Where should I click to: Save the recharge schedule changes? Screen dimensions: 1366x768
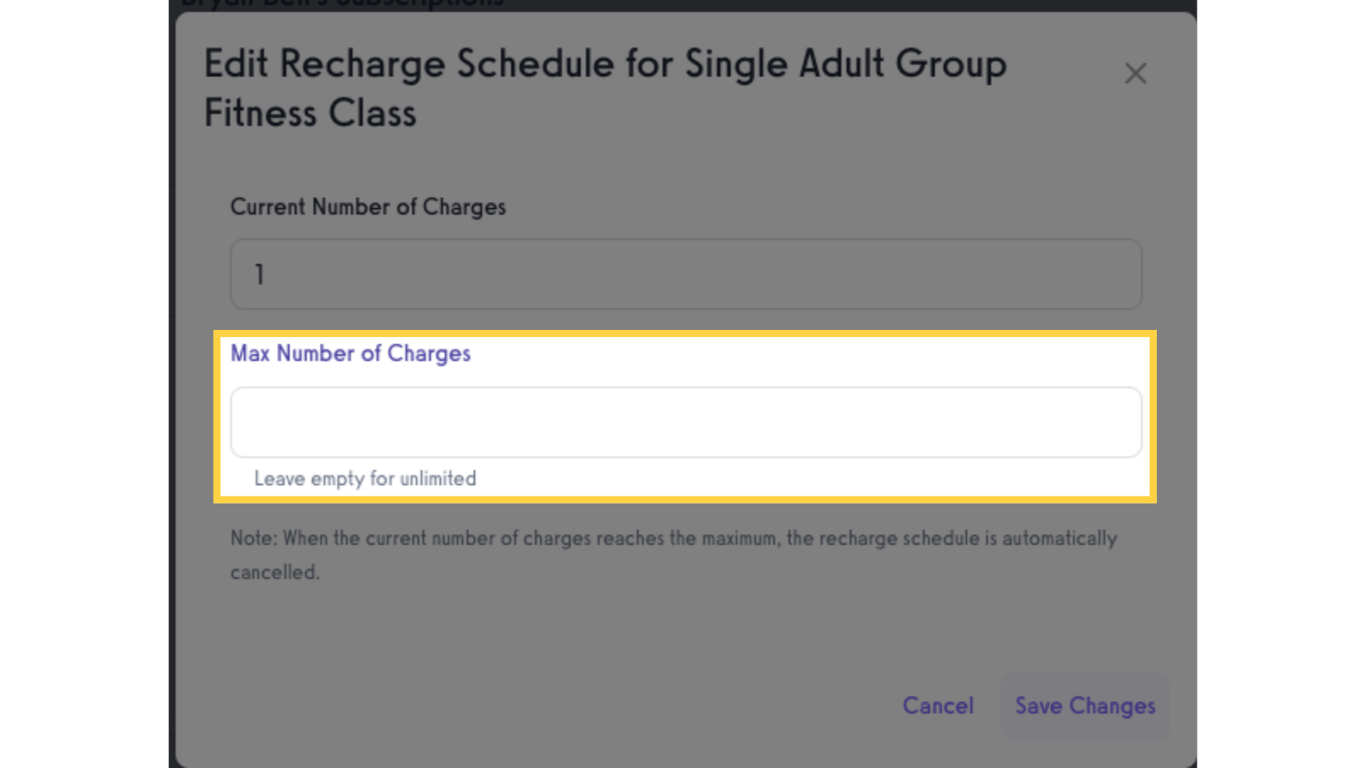pos(1084,706)
